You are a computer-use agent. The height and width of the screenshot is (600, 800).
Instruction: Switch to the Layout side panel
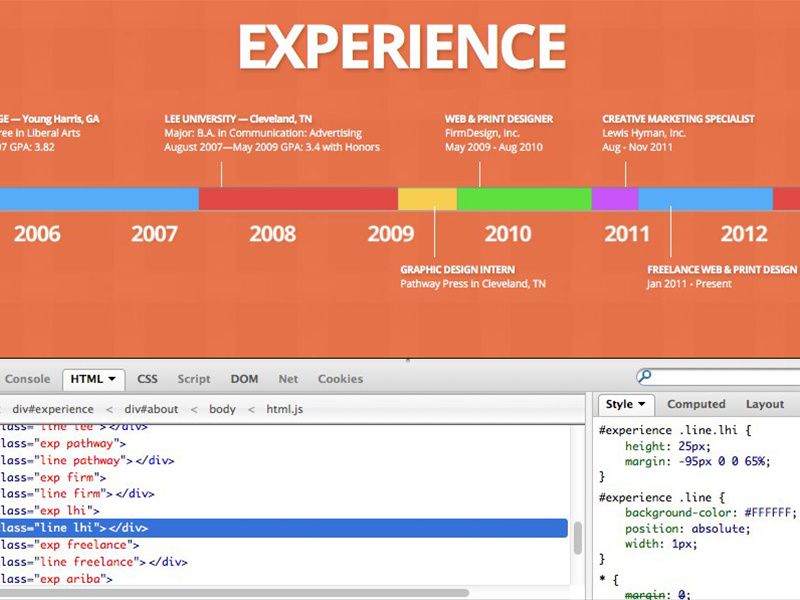pos(765,404)
